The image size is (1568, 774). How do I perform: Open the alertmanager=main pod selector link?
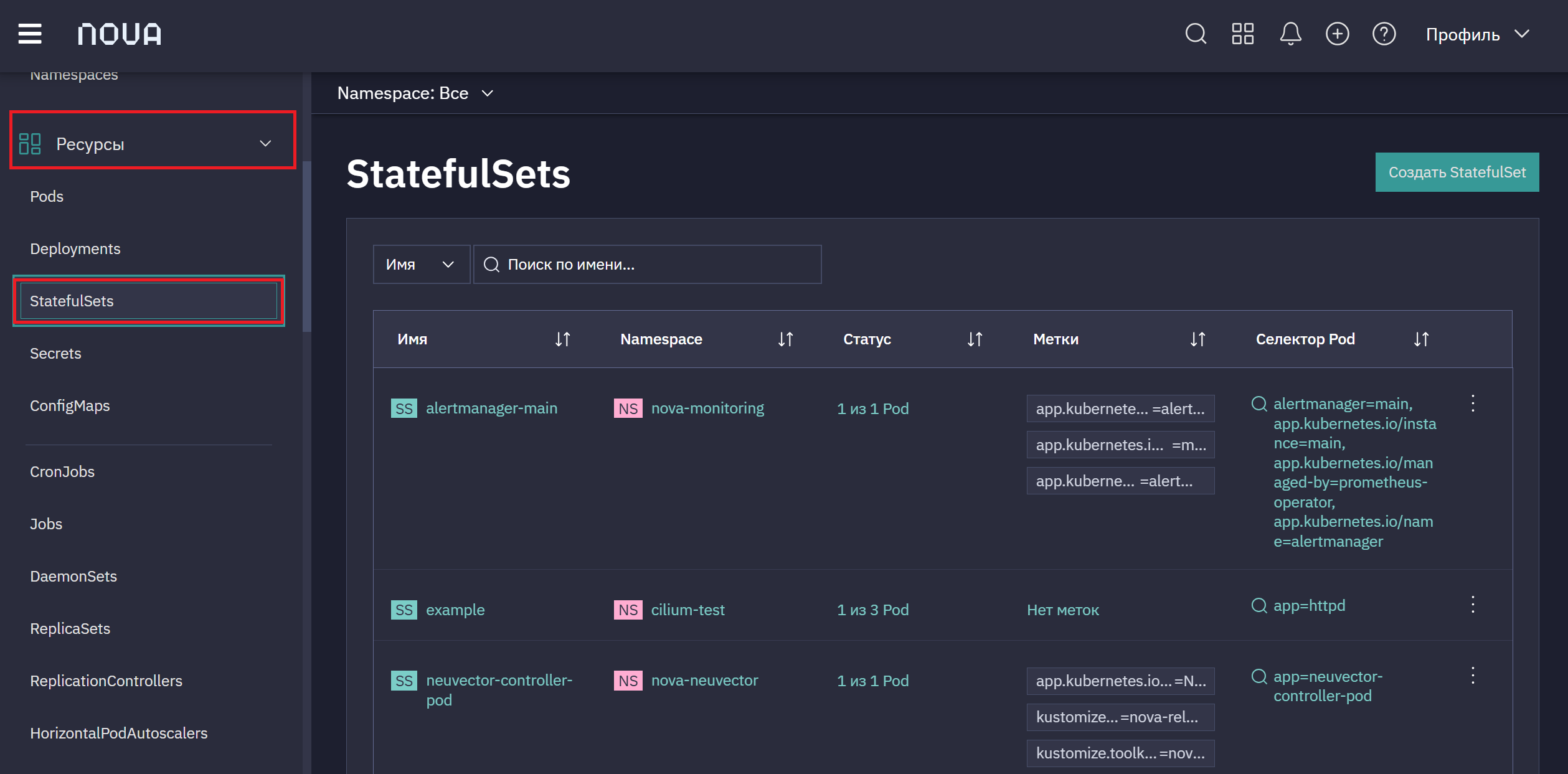point(1354,472)
